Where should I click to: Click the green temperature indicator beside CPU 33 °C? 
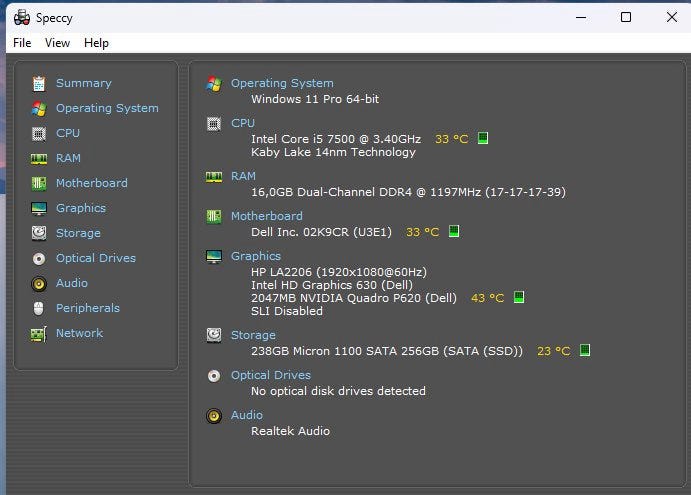coord(483,138)
